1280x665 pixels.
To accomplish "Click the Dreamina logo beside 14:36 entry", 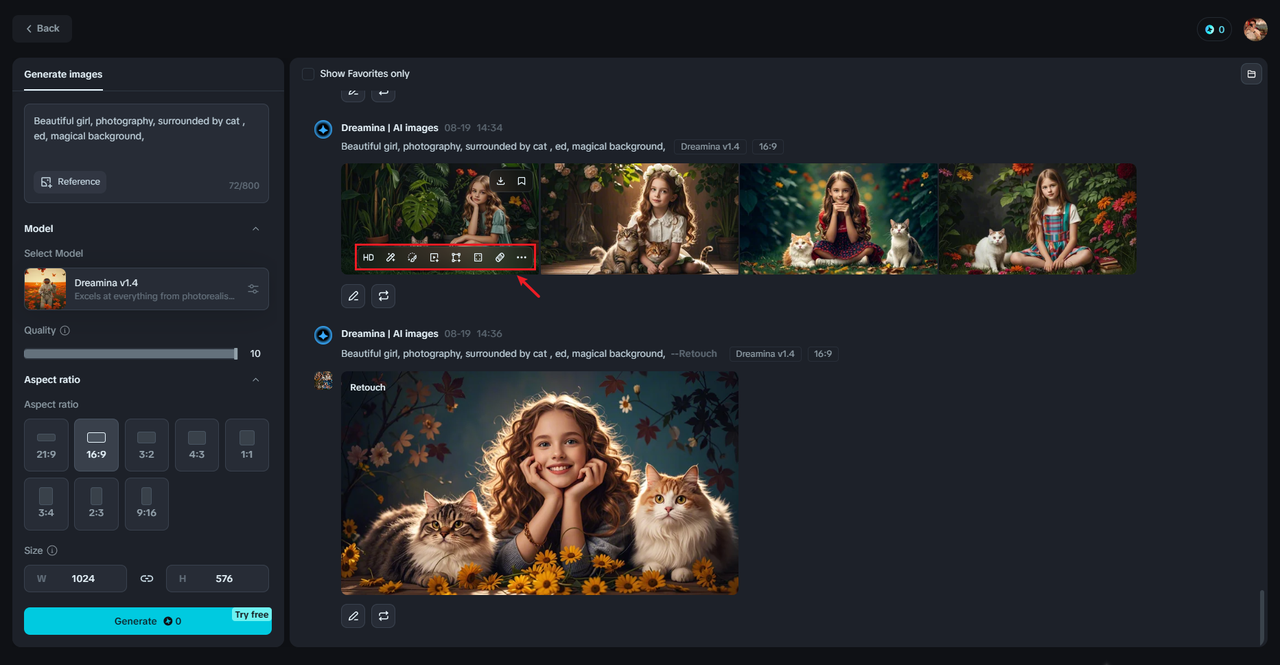I will 323,335.
